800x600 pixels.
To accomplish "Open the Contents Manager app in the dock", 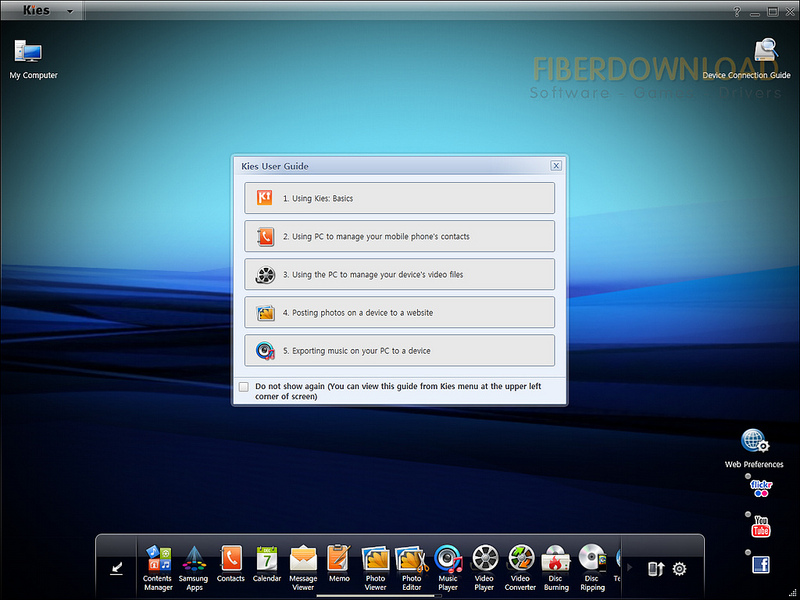I will pos(158,567).
